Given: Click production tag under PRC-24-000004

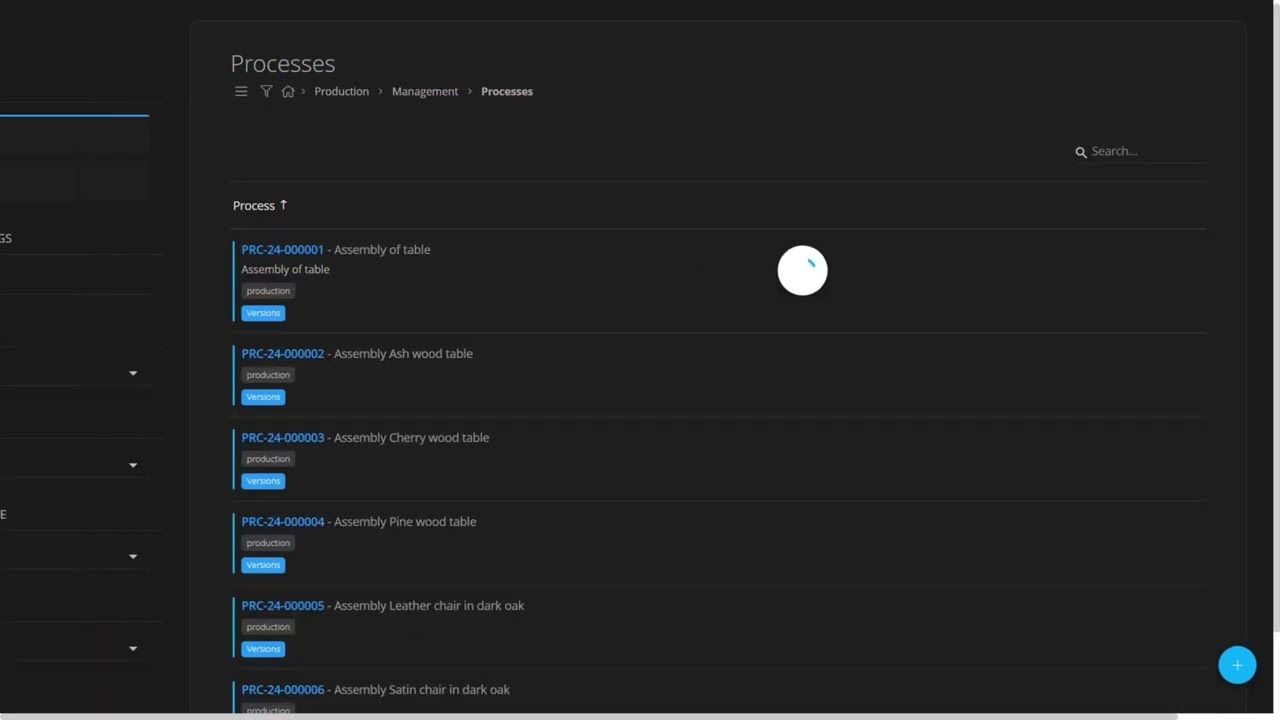Looking at the screenshot, I should pyautogui.click(x=268, y=543).
